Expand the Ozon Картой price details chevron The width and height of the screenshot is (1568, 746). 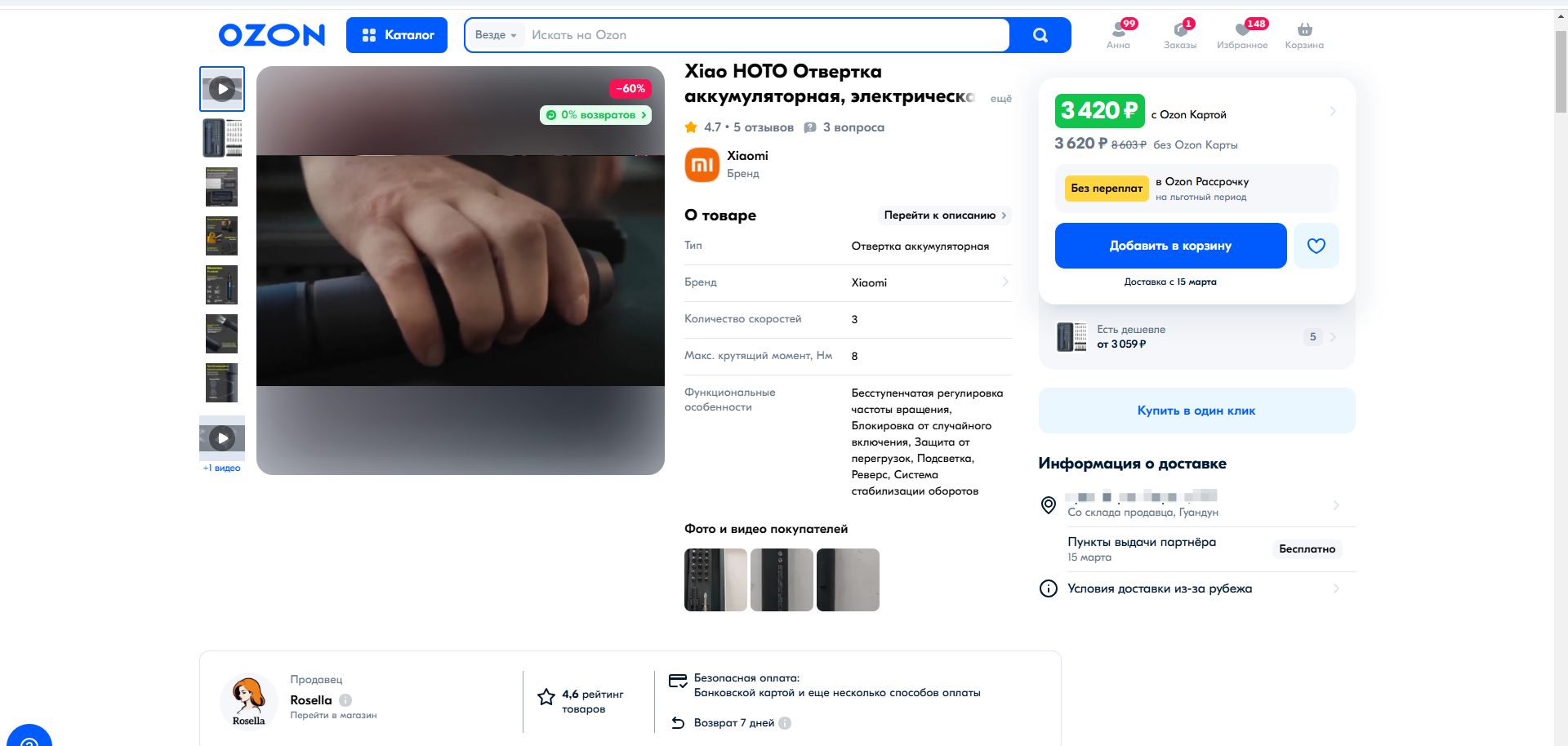[x=1332, y=111]
